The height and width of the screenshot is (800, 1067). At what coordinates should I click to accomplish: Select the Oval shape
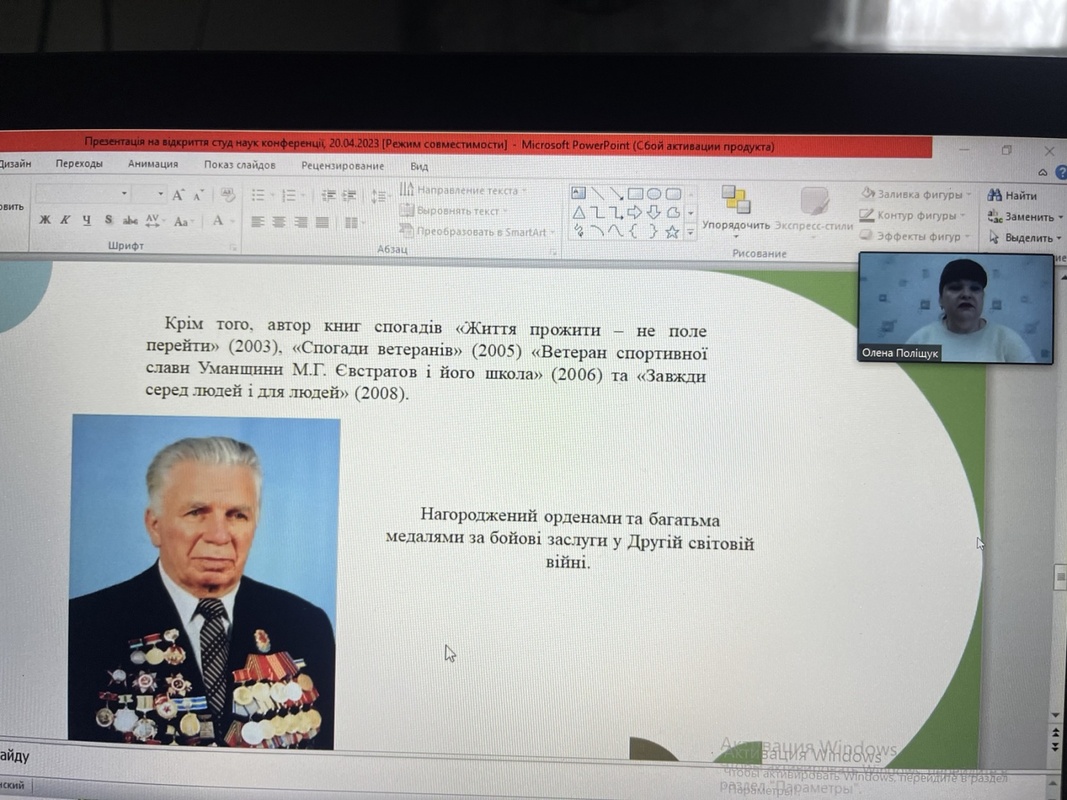point(654,194)
